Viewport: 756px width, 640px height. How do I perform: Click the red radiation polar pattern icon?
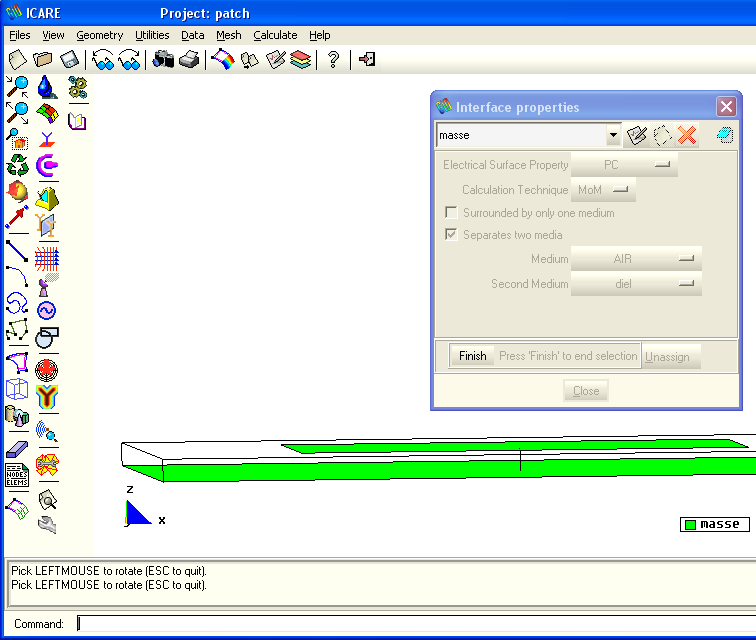pos(47,370)
